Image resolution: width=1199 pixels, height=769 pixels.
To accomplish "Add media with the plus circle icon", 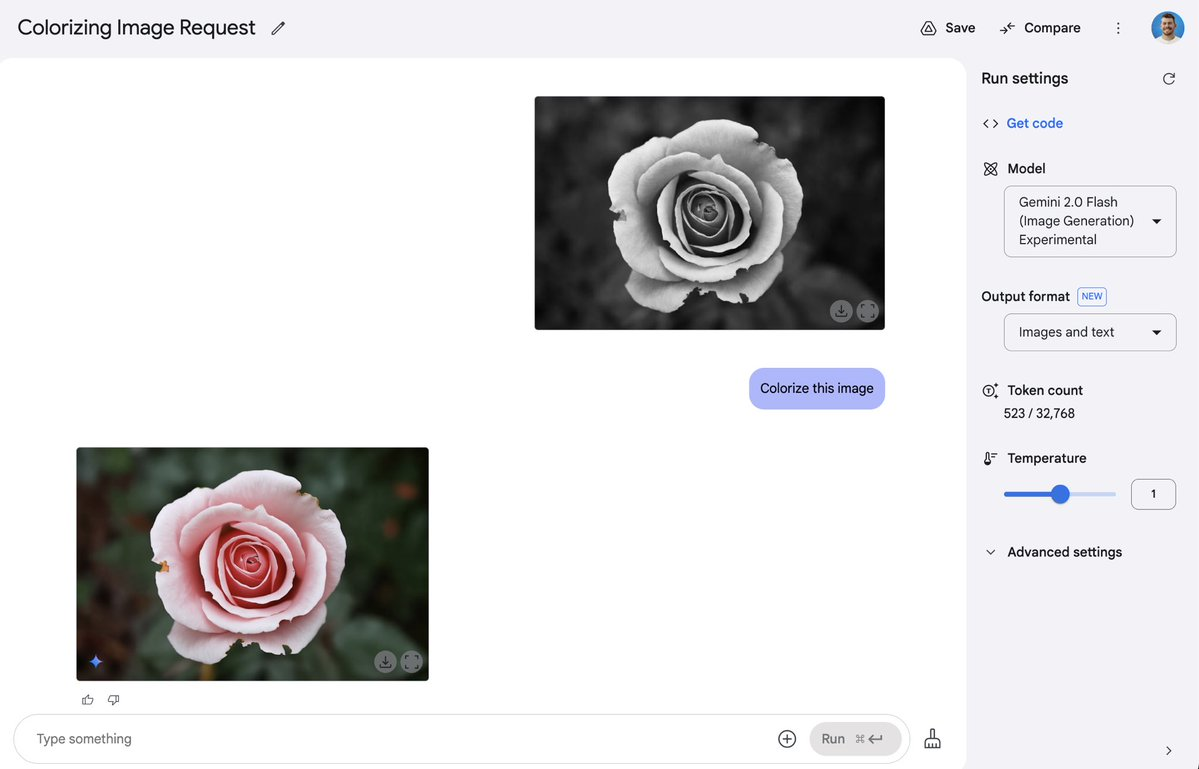I will click(x=787, y=738).
